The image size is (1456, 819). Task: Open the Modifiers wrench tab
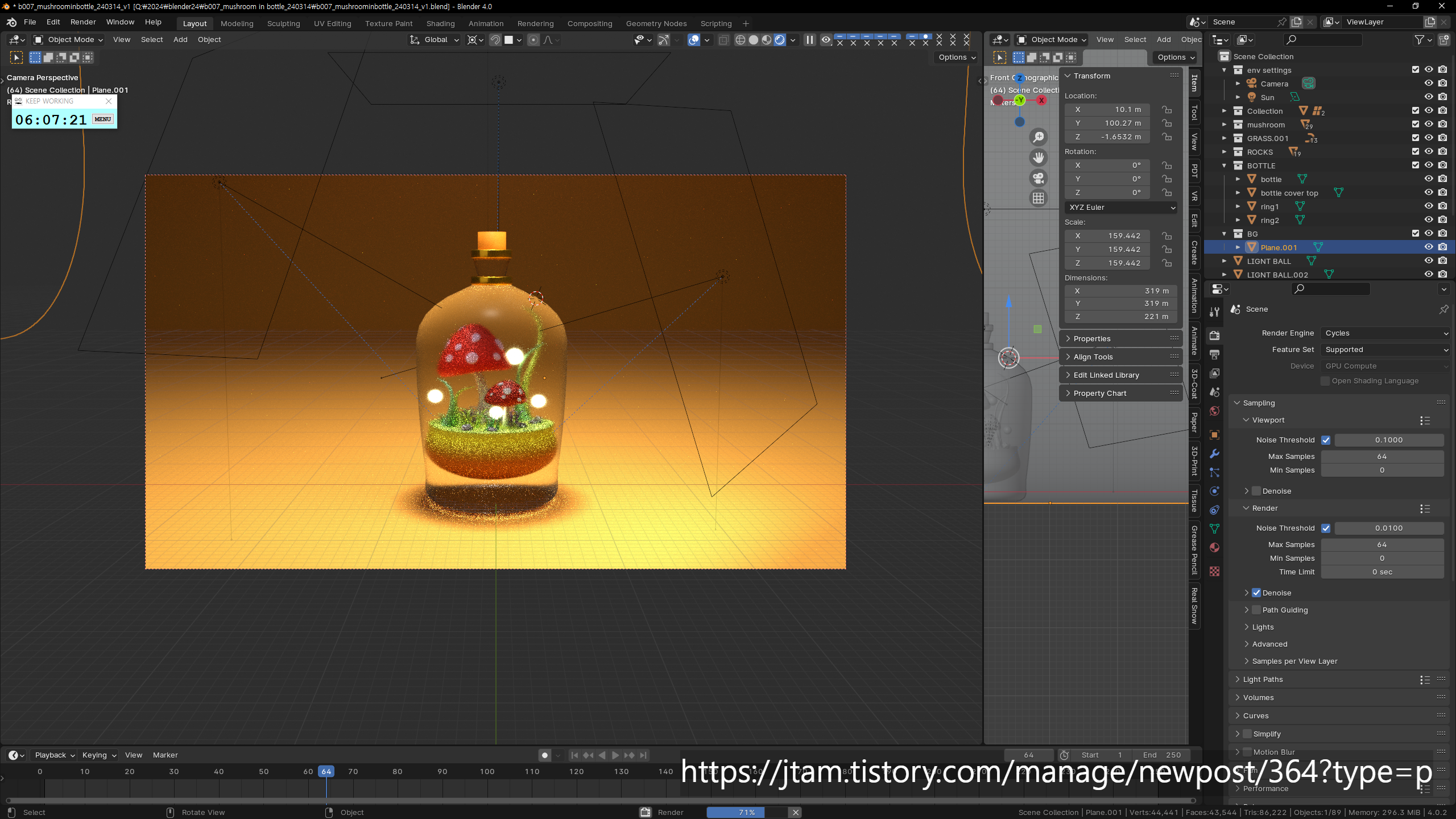coord(1214,453)
